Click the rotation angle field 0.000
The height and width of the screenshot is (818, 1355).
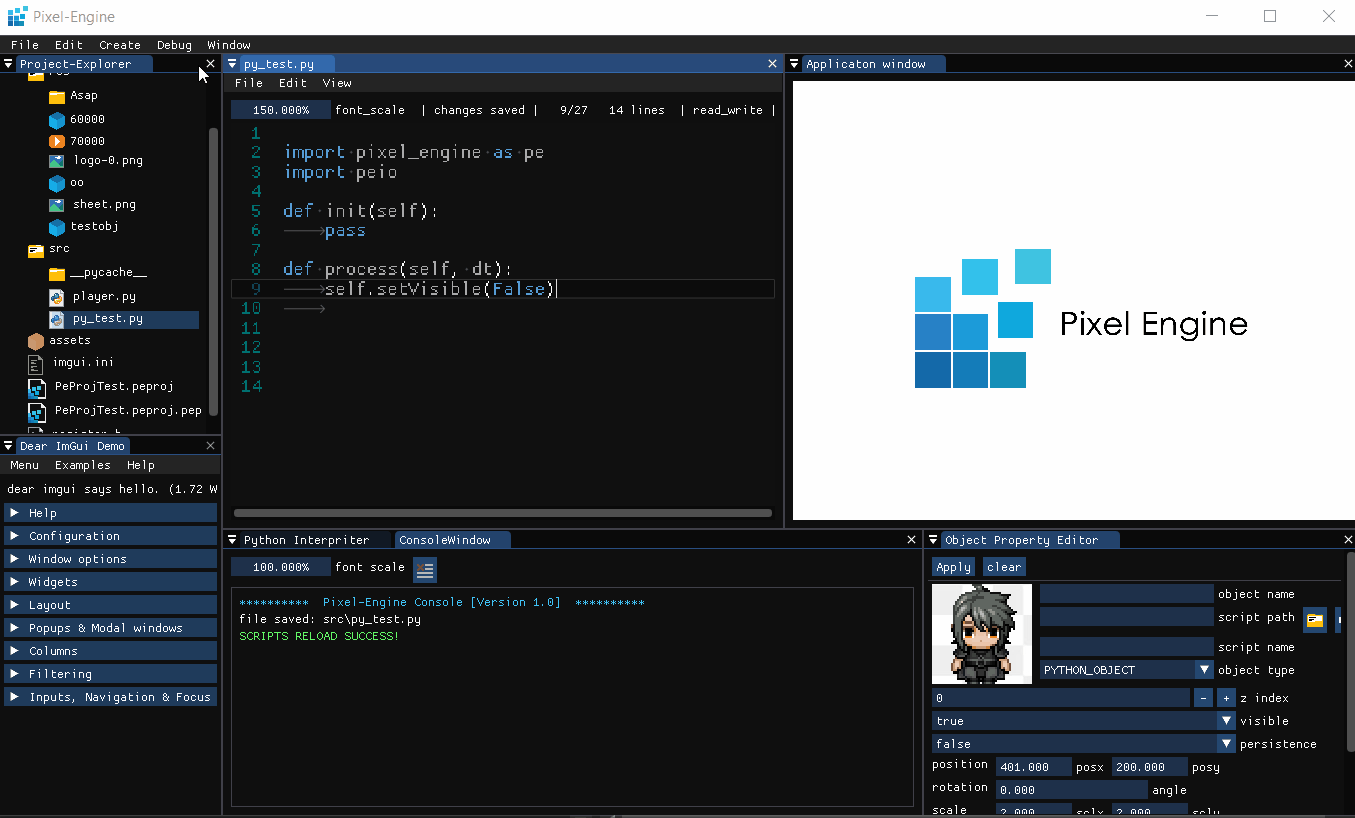click(1071, 790)
